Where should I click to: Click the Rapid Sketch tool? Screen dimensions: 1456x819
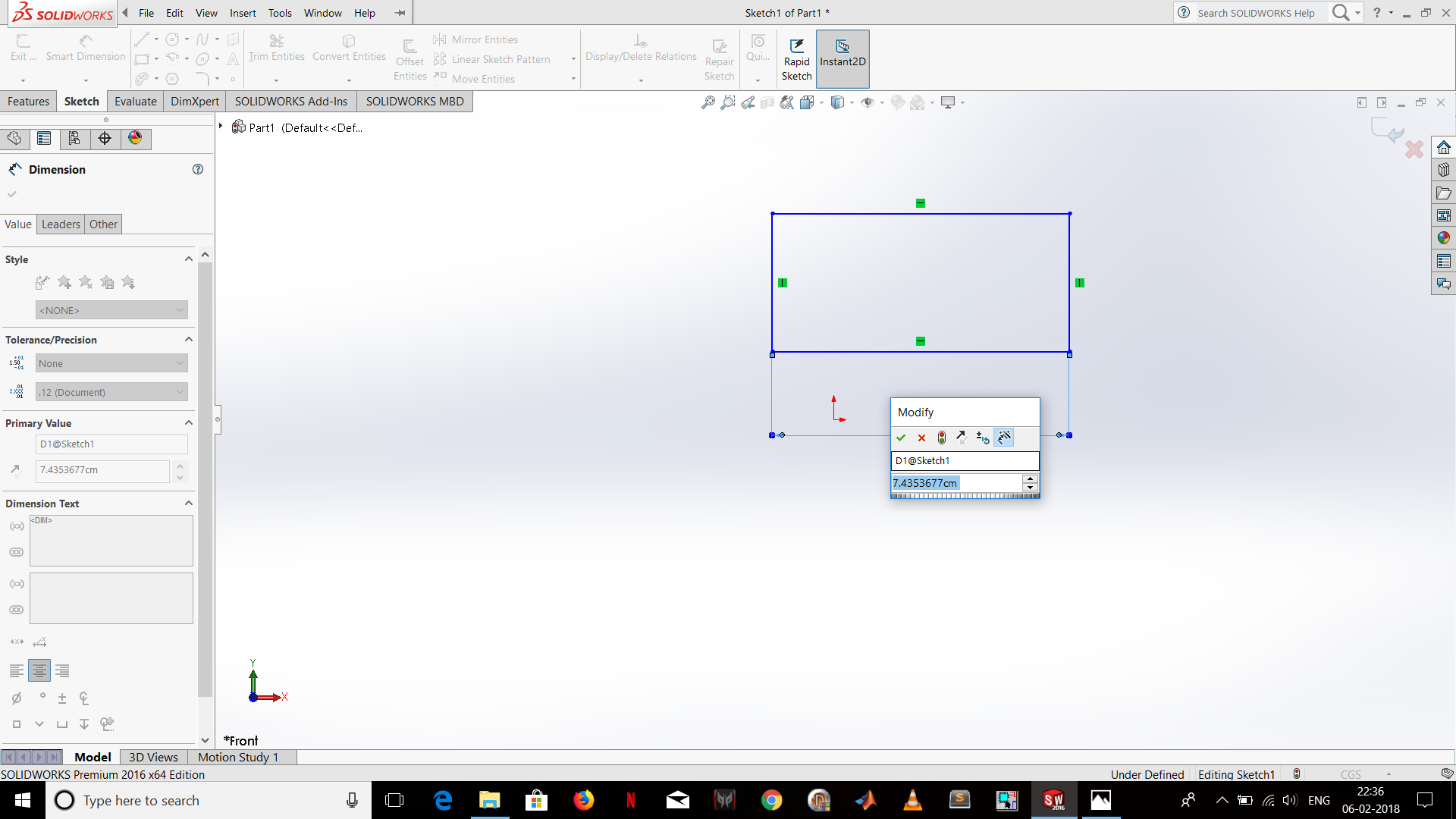click(797, 57)
